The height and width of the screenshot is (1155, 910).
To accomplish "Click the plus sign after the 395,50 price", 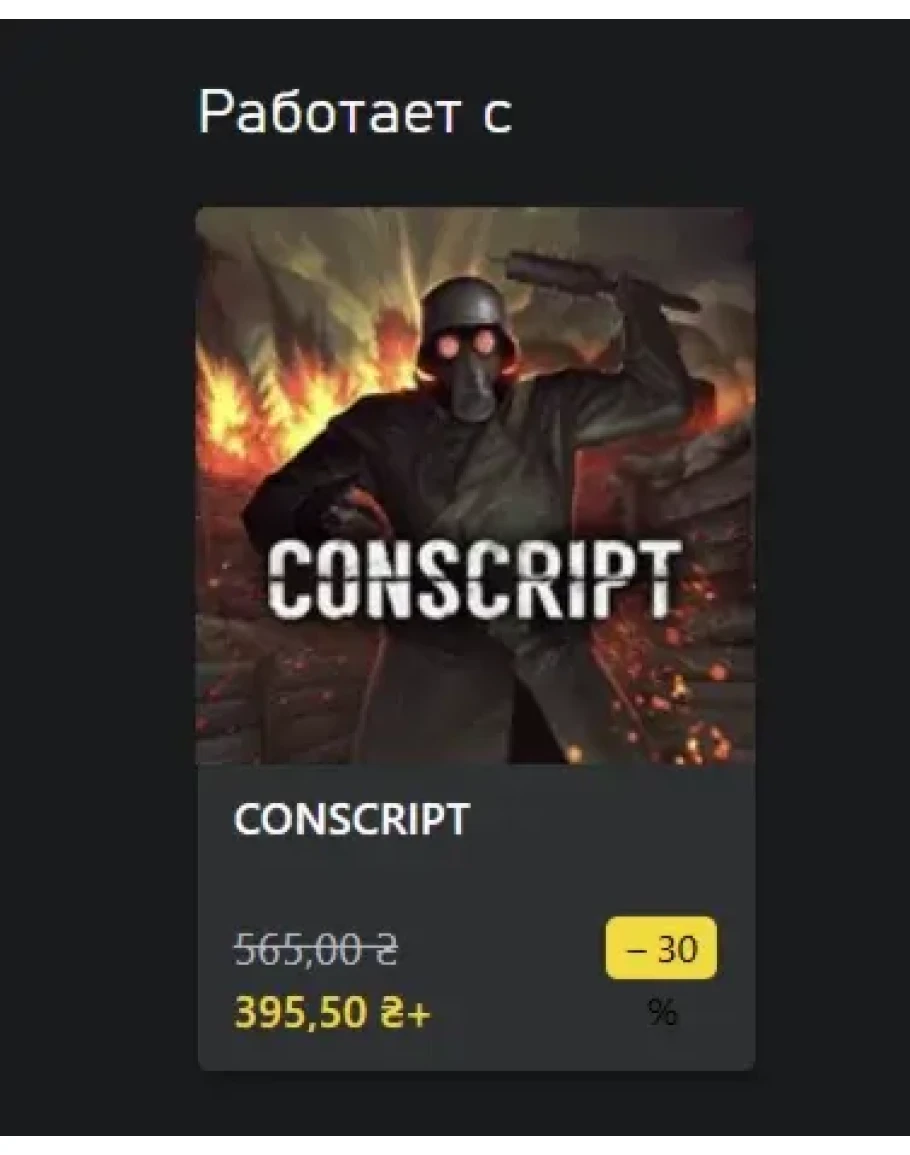I will [x=418, y=1015].
